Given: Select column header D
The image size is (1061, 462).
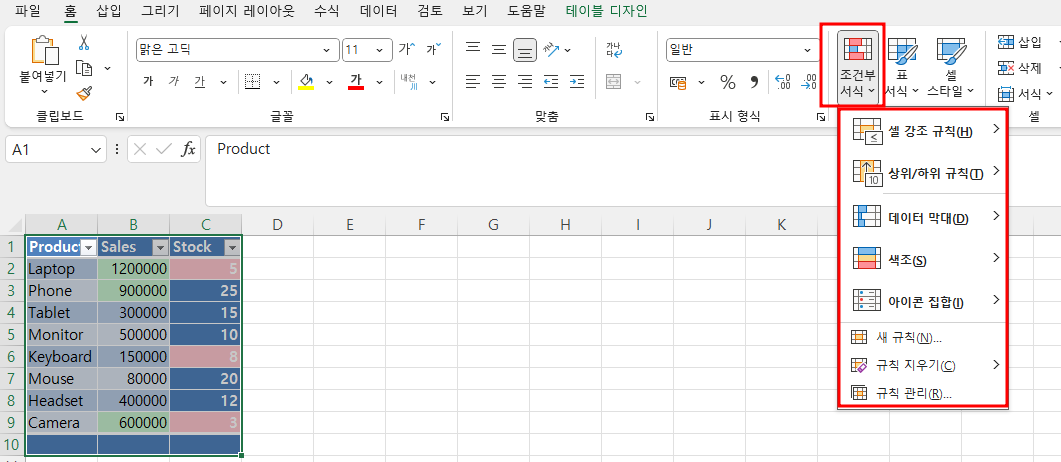Looking at the screenshot, I should click(277, 225).
